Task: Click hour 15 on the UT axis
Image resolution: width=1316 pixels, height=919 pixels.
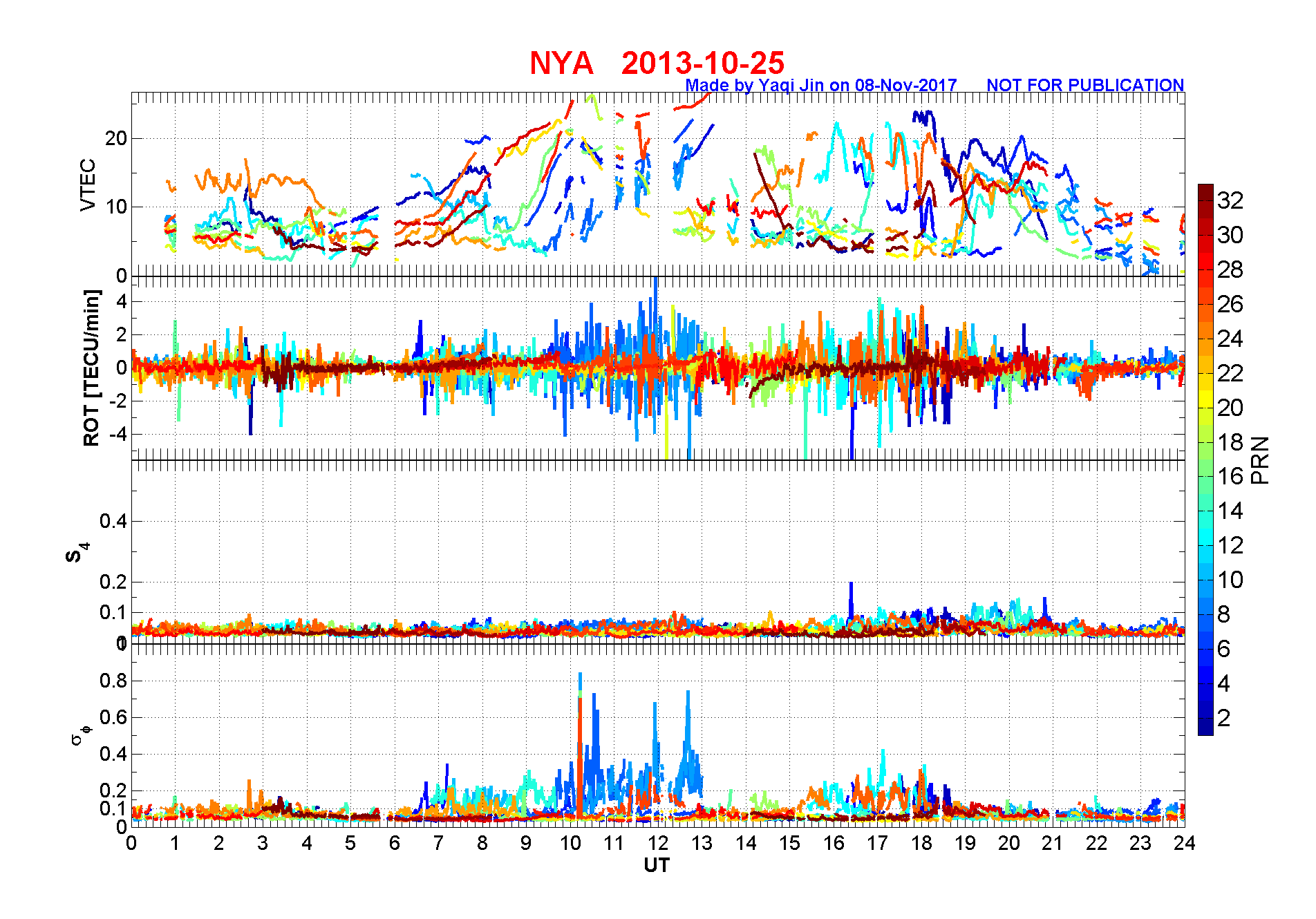Action: 789,843
